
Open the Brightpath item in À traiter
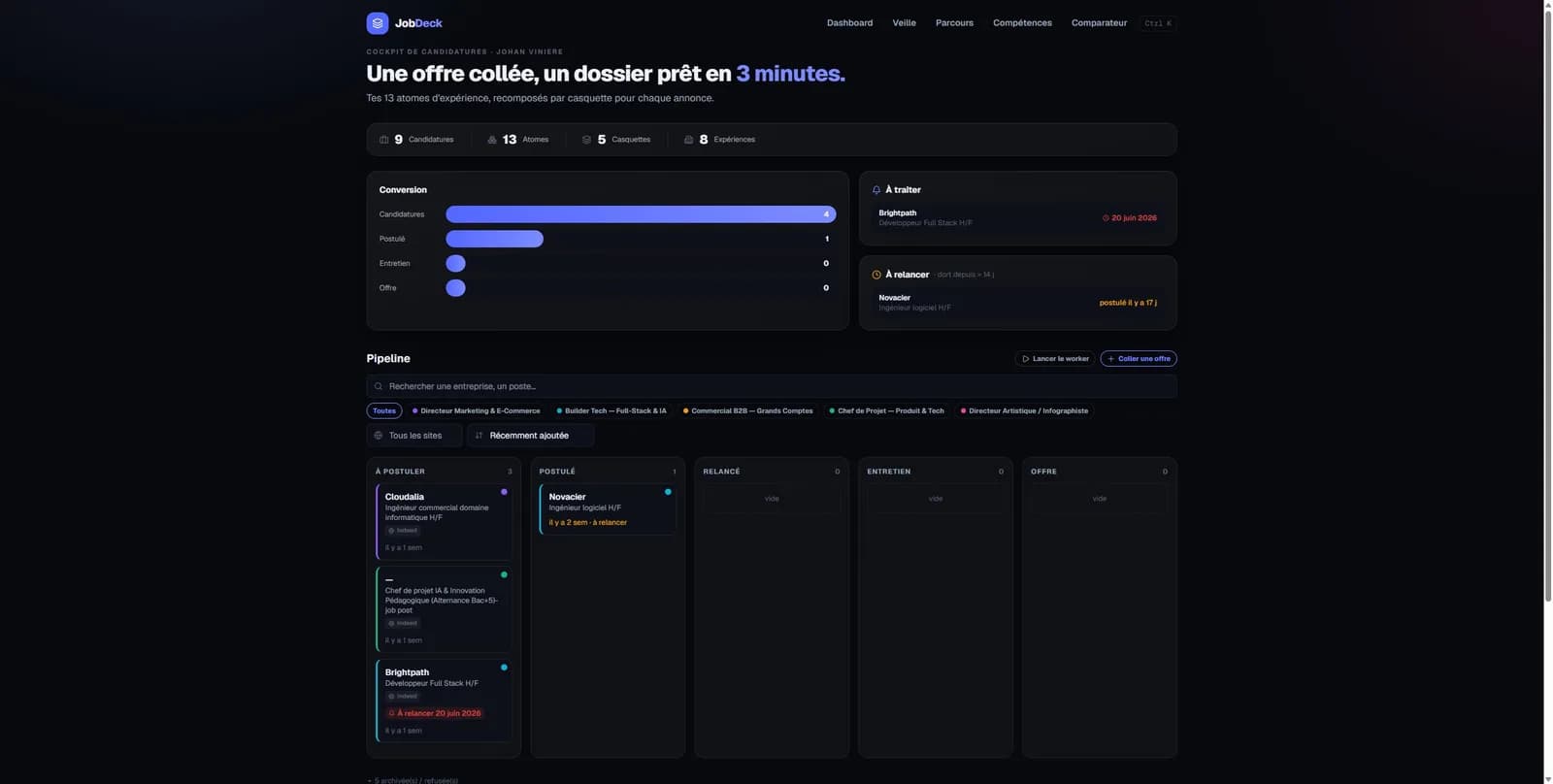[x=1017, y=218]
